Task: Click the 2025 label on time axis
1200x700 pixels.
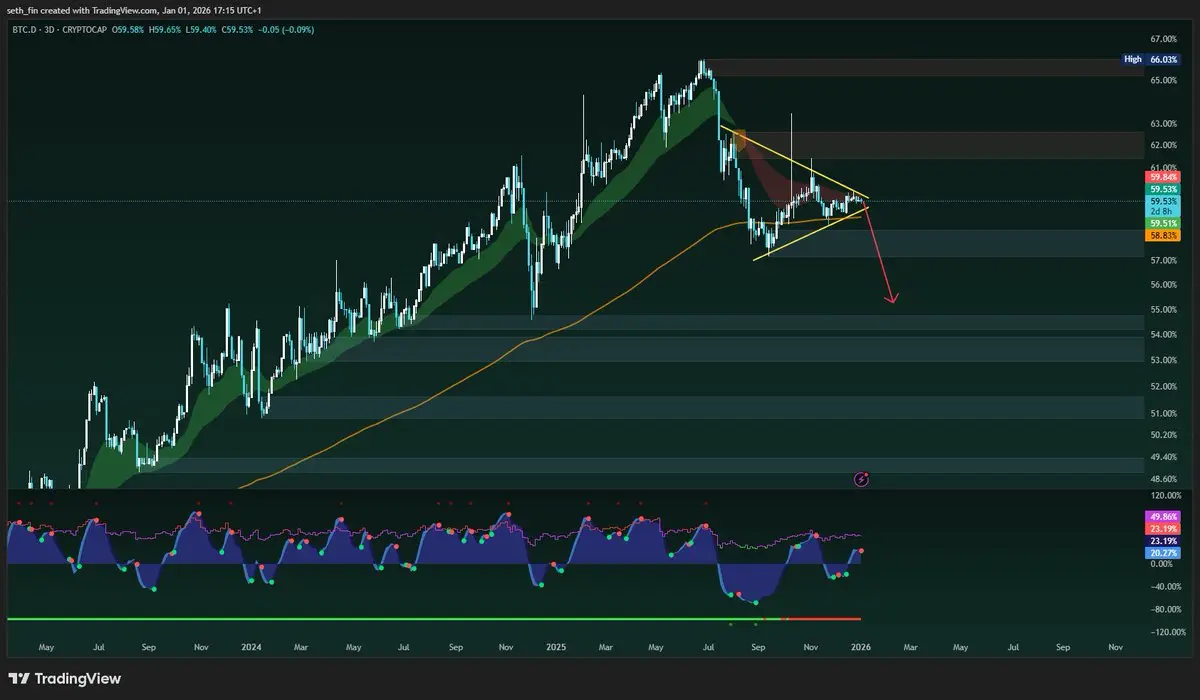Action: [x=555, y=647]
